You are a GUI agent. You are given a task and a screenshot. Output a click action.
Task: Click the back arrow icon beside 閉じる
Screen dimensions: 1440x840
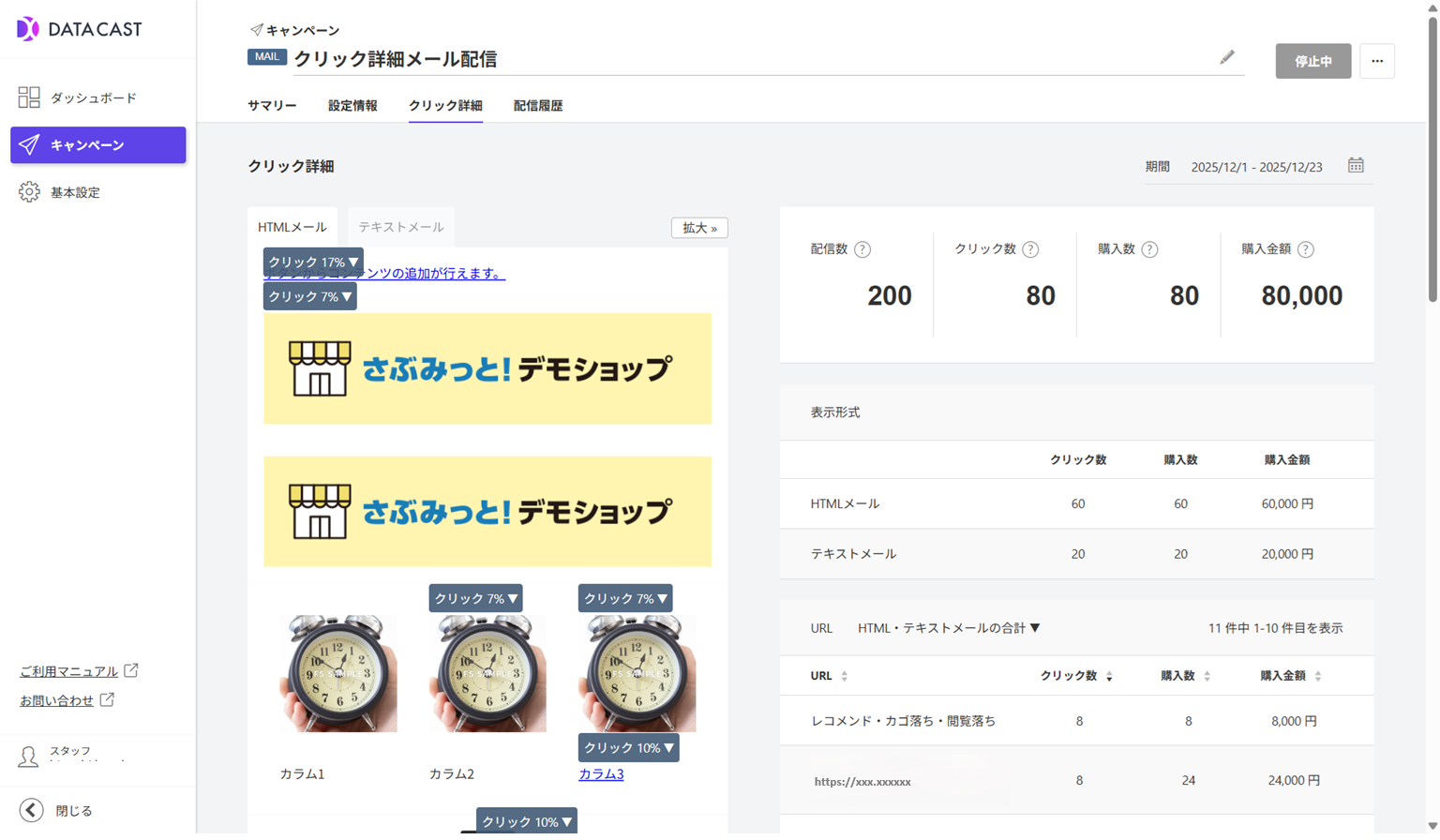31,810
